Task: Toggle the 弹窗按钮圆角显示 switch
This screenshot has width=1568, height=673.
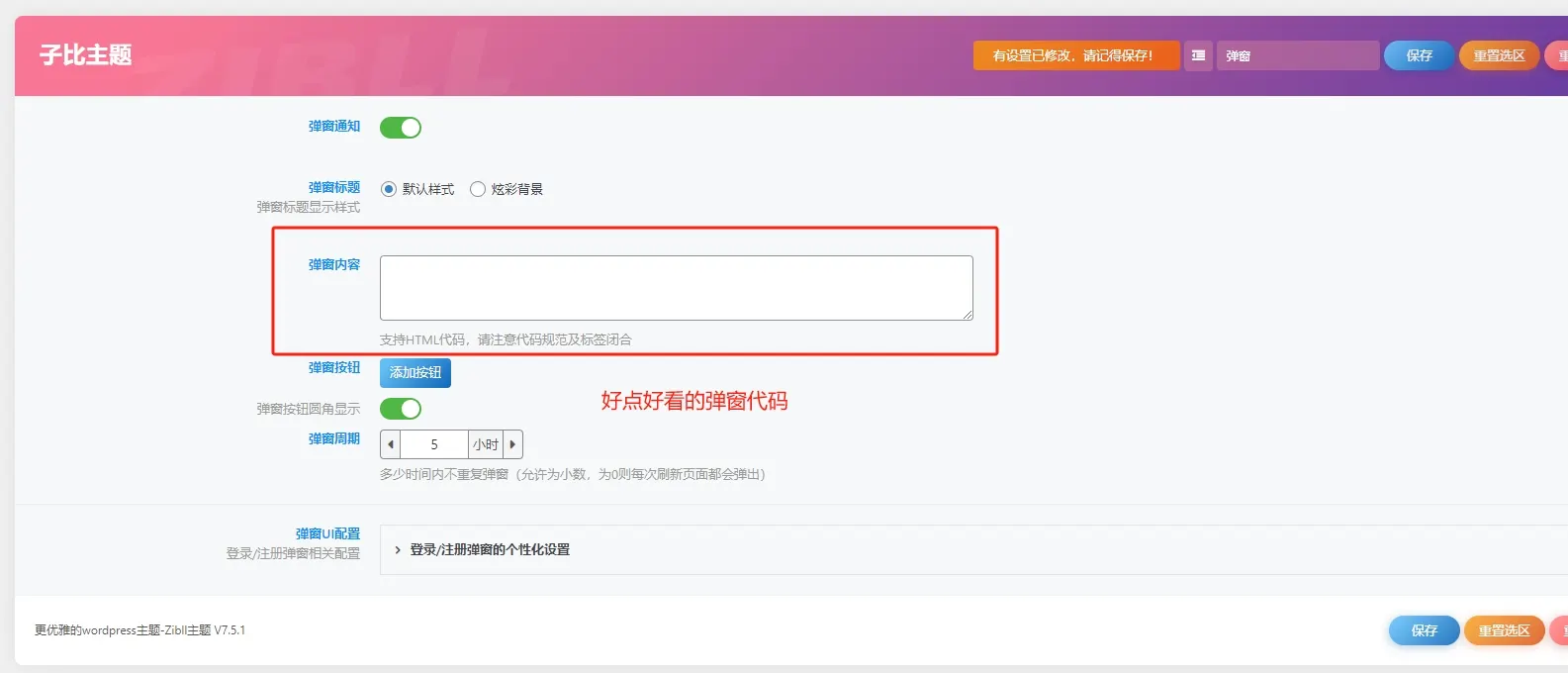Action: (x=401, y=409)
